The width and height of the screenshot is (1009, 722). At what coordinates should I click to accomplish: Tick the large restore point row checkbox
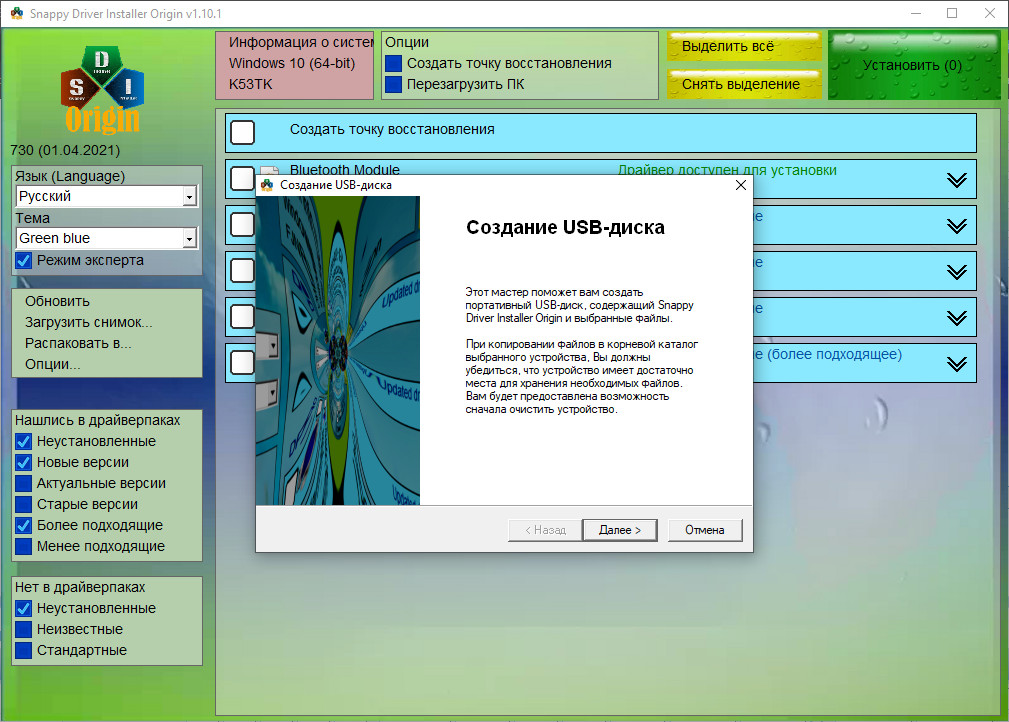click(243, 132)
